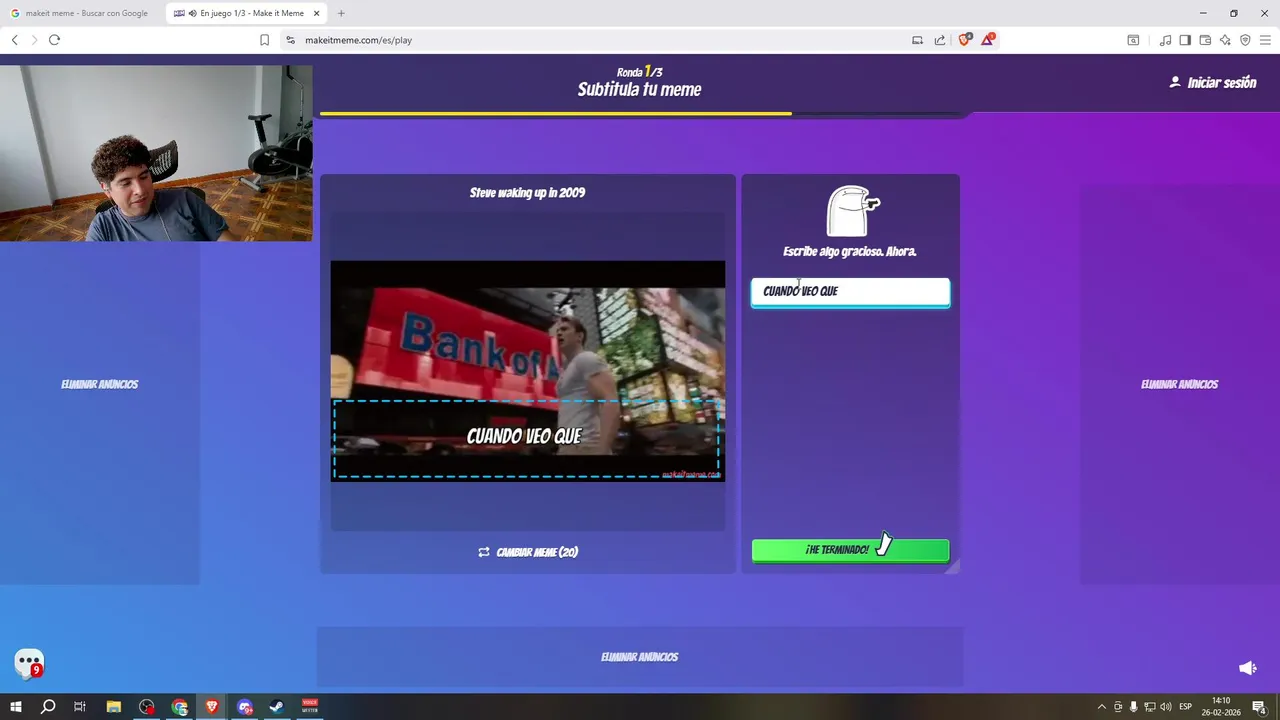Click the microphone icon in system tray
1280x720 pixels.
click(1134, 707)
